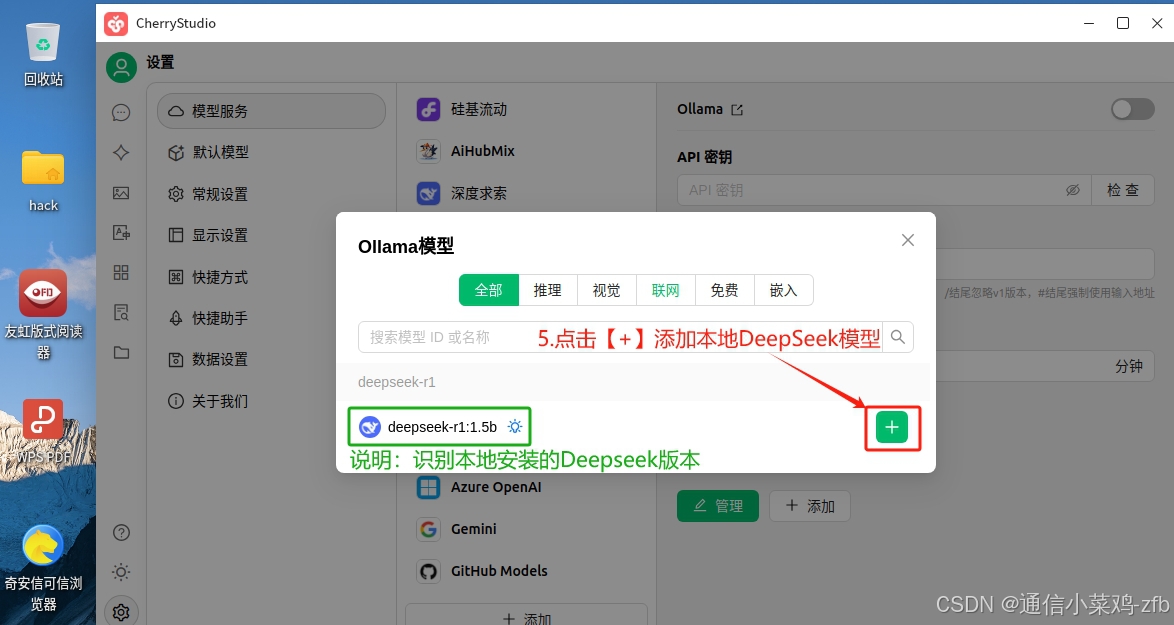Toggle API key visibility eye icon
Image resolution: width=1174 pixels, height=625 pixels.
click(x=1073, y=190)
